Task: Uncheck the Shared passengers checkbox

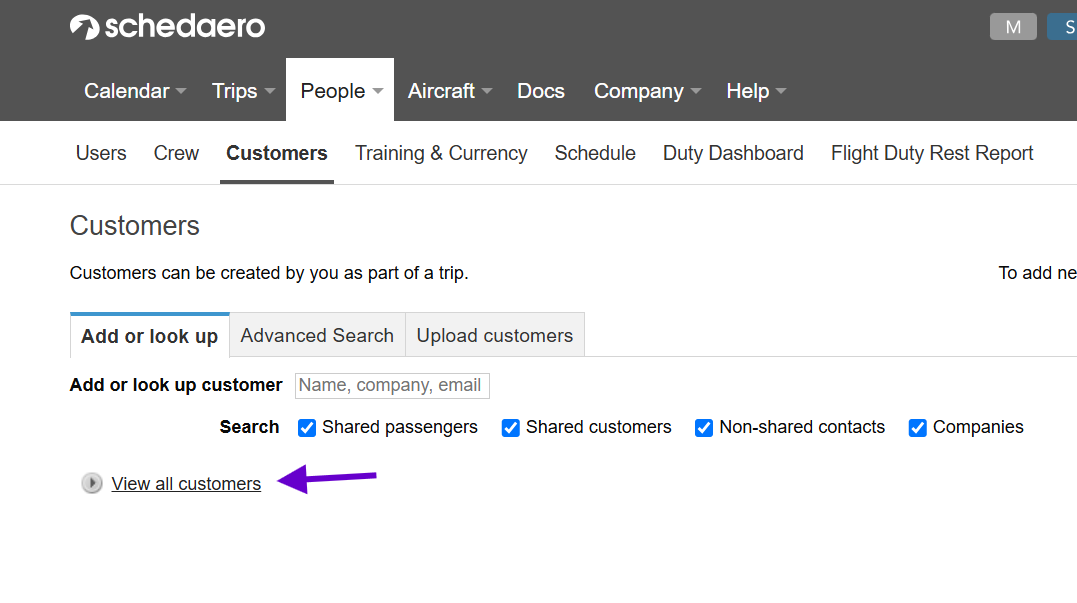Action: point(307,428)
